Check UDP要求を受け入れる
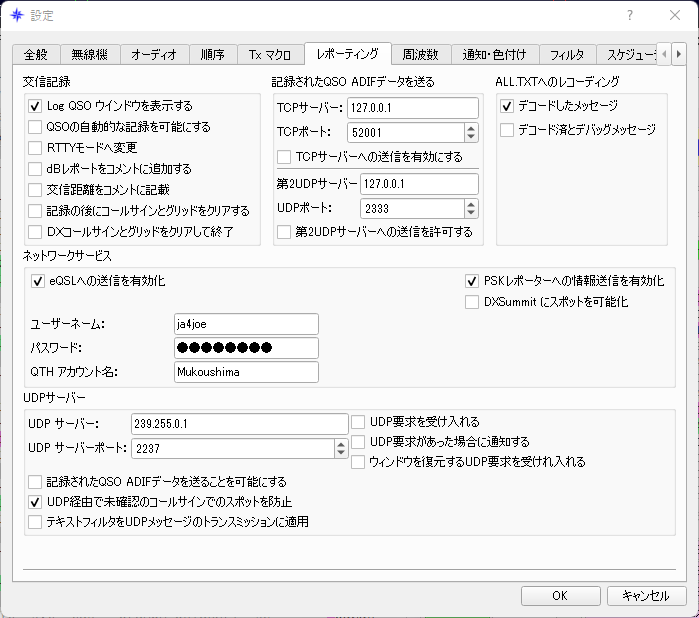The image size is (699, 618). [358, 422]
